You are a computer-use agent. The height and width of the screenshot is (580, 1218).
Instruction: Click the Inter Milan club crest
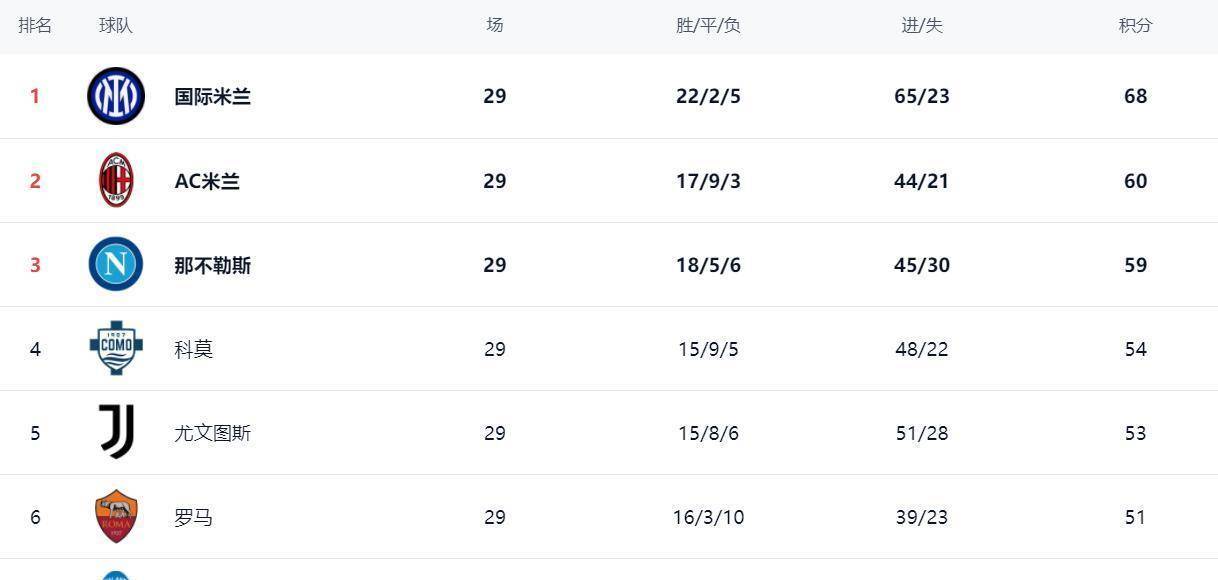point(116,96)
